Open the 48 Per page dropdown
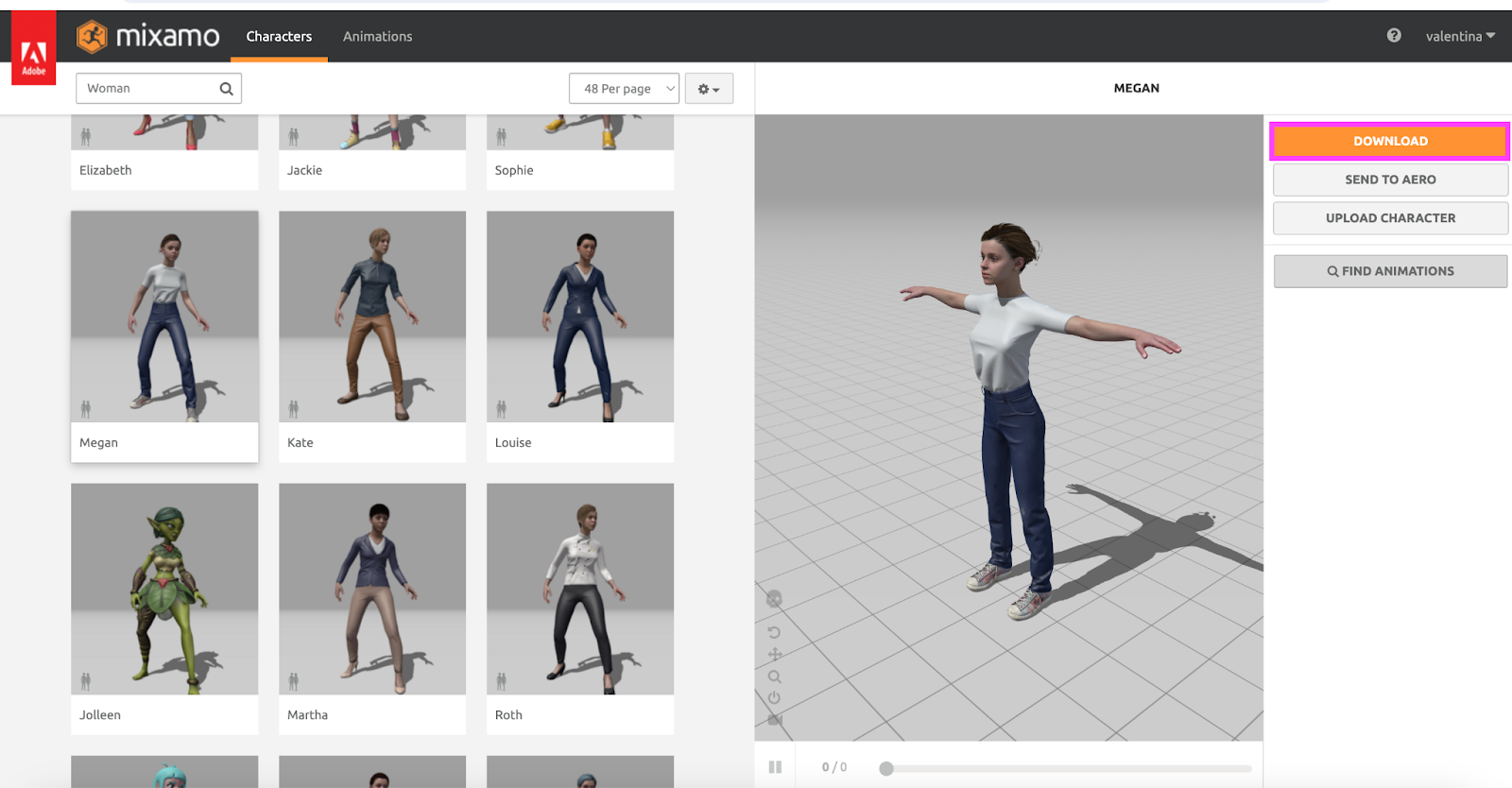Screen dimensions: 1512x788 click(624, 89)
